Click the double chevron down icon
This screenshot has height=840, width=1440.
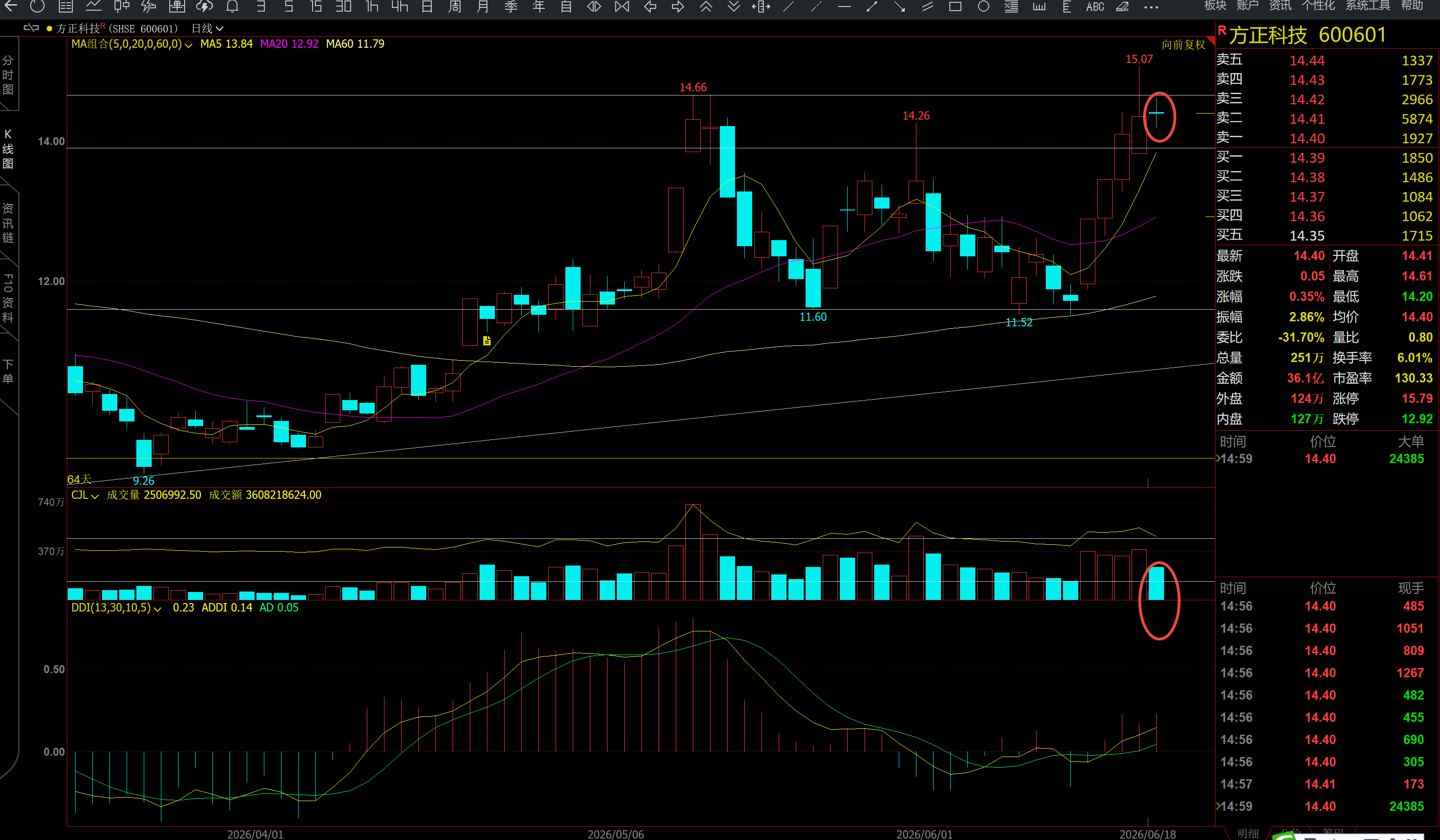pyautogui.click(x=734, y=6)
